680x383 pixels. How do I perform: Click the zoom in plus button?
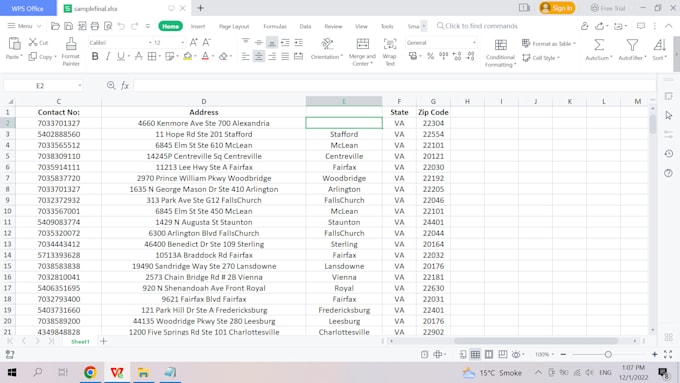(654, 354)
